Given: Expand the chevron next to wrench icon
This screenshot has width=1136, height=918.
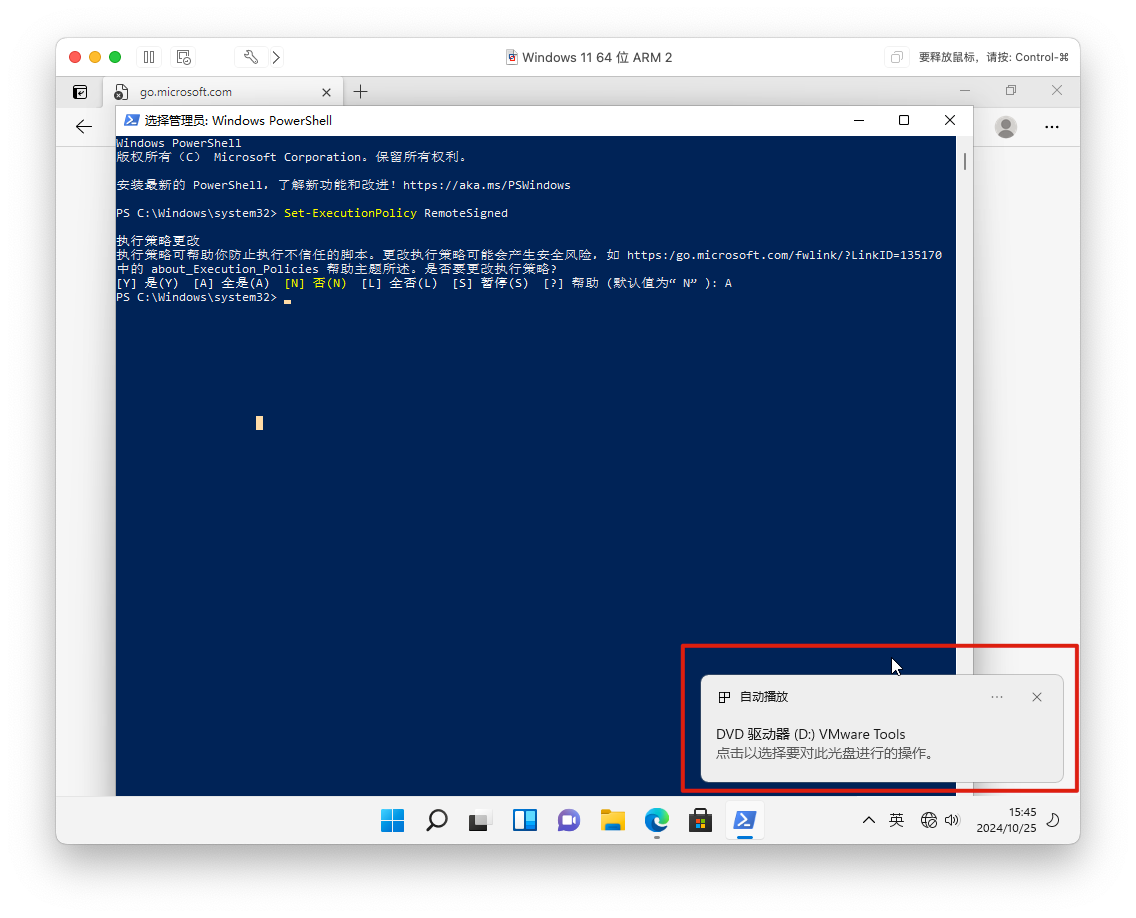Looking at the screenshot, I should point(276,57).
